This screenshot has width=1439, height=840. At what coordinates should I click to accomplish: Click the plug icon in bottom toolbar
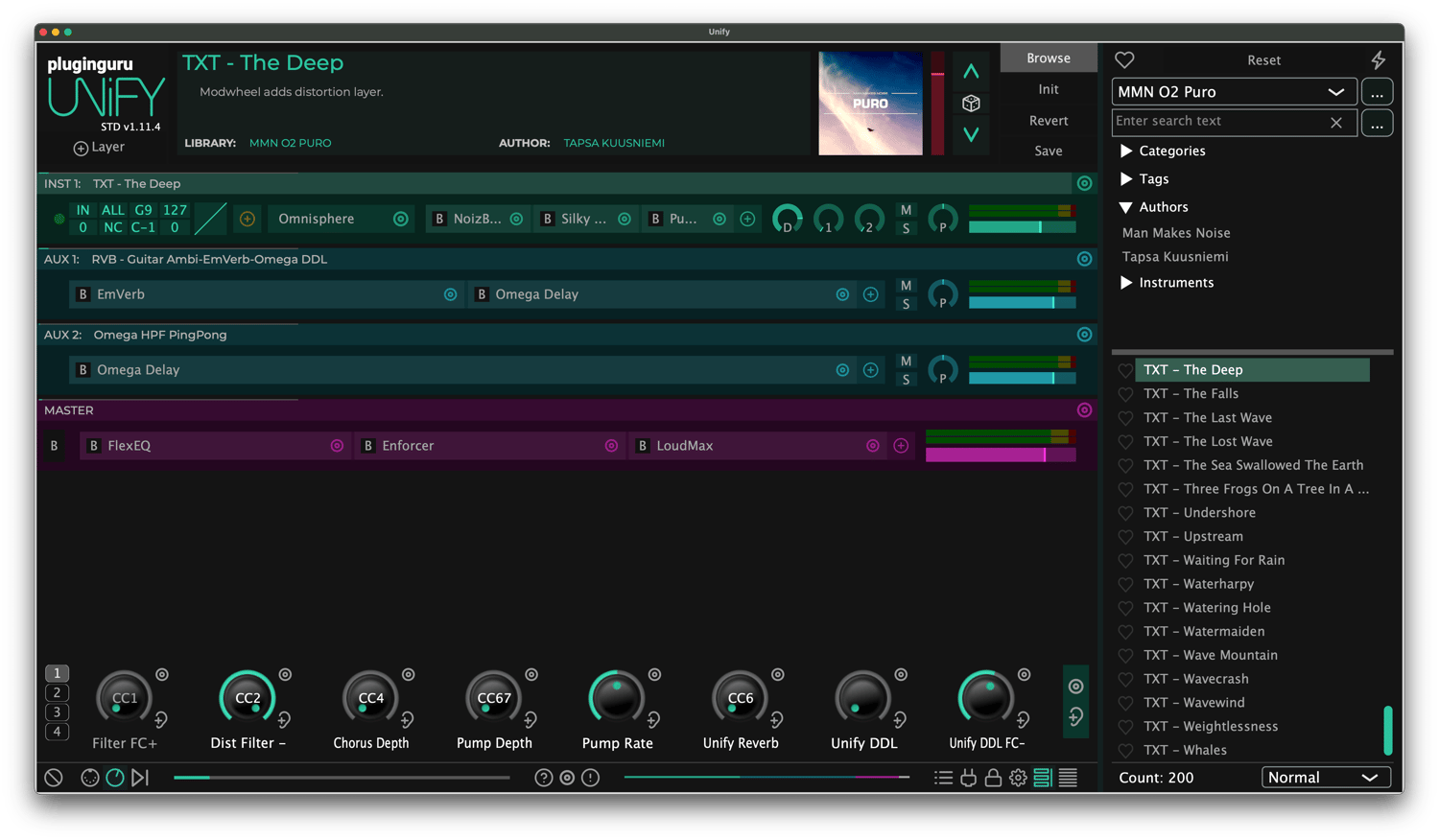coord(968,778)
